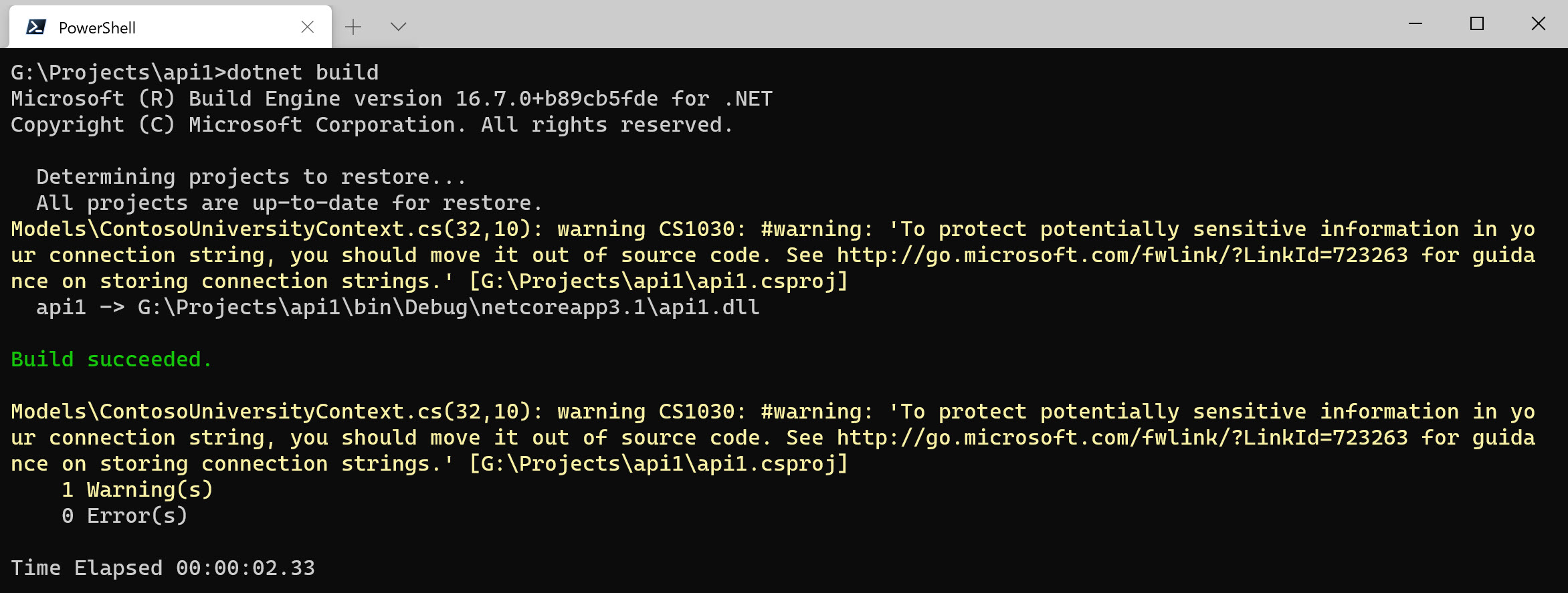The height and width of the screenshot is (593, 1568).
Task: Open a new tab with plus icon
Action: [353, 27]
